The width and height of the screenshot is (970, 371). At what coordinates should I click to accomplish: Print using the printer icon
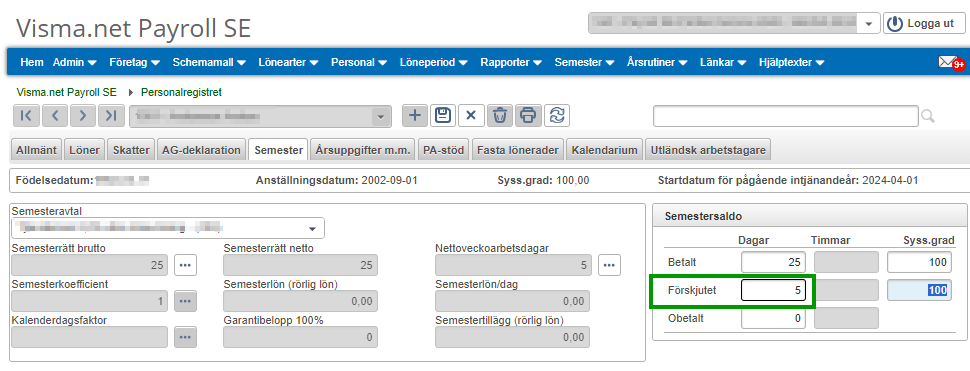click(x=528, y=115)
